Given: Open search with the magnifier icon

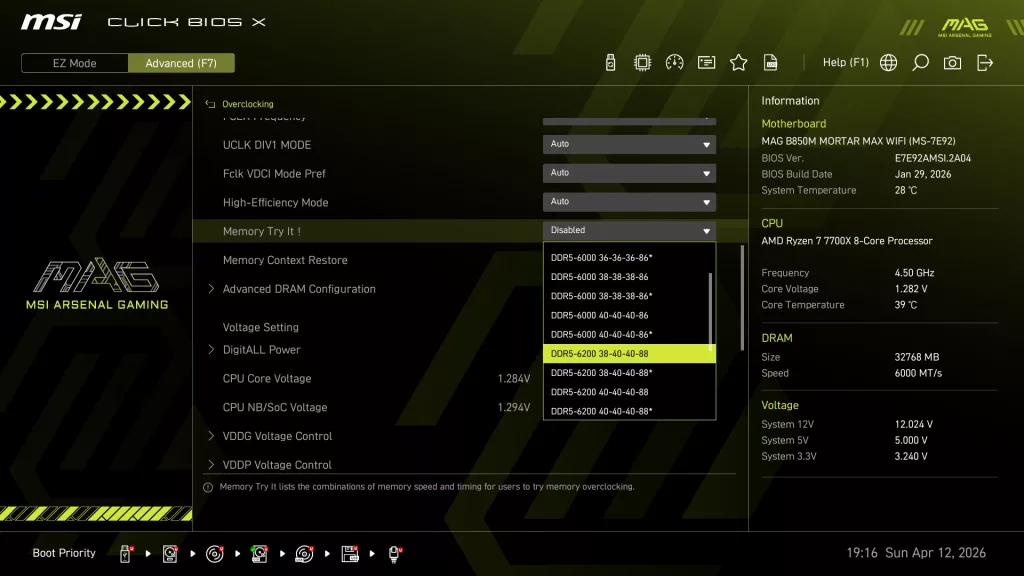Looking at the screenshot, I should 920,63.
